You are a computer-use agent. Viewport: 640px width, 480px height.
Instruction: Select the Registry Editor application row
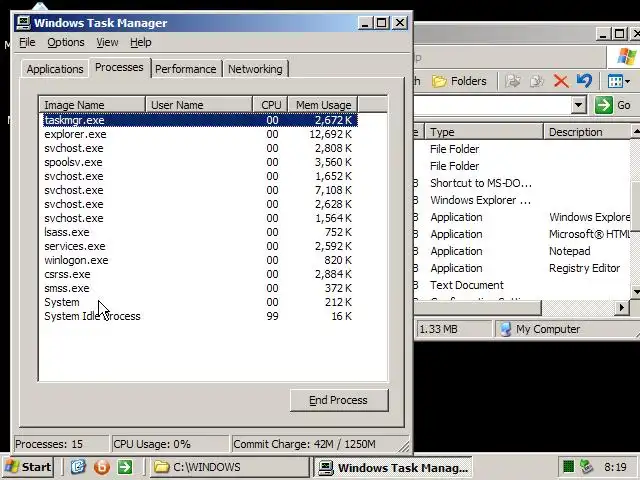tap(522, 268)
